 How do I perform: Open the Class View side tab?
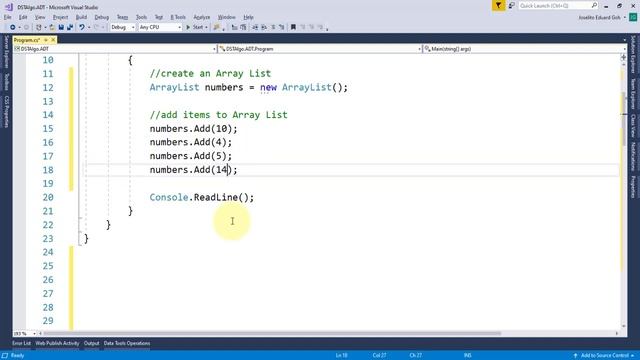pos(633,126)
